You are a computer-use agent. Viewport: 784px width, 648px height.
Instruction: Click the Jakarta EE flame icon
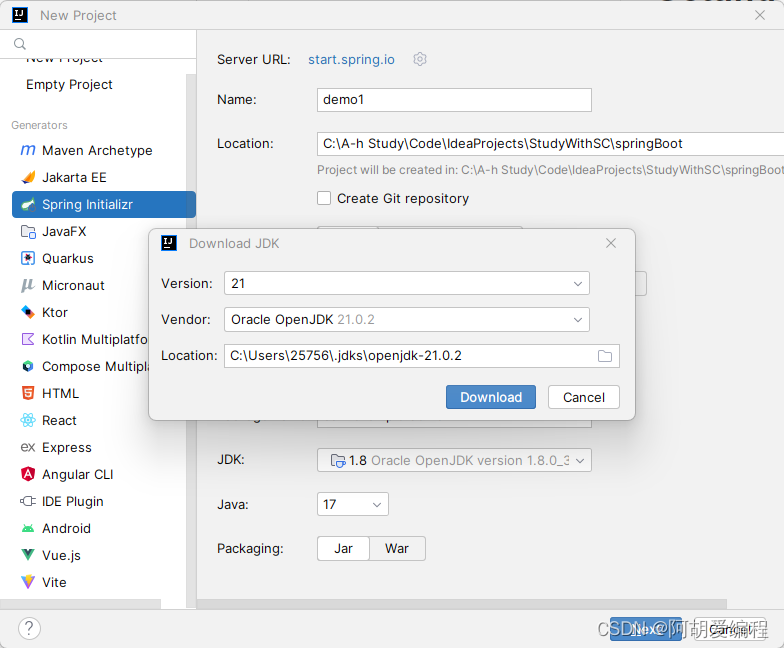[x=28, y=177]
